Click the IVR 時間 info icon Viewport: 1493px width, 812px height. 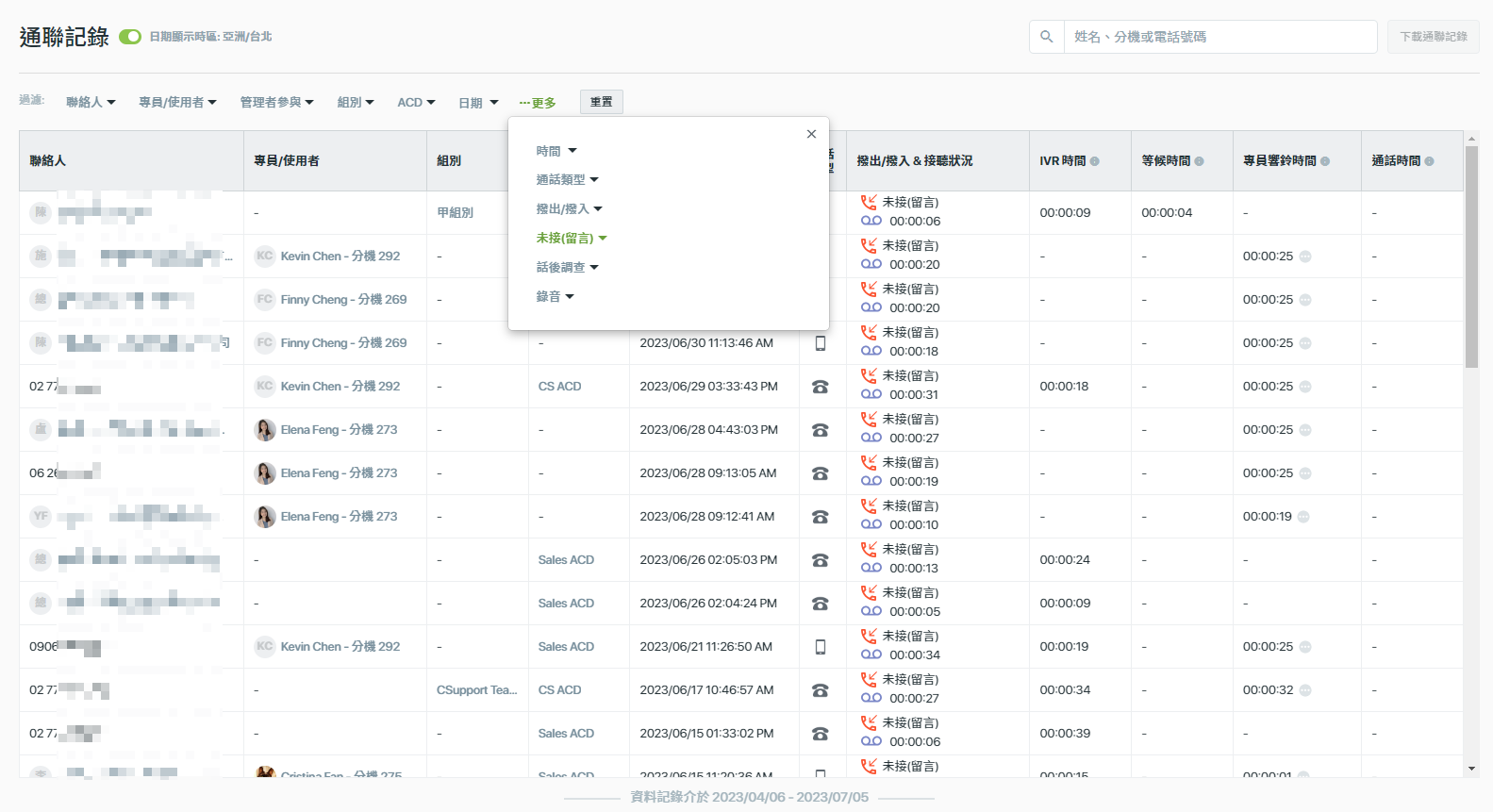tap(1095, 161)
